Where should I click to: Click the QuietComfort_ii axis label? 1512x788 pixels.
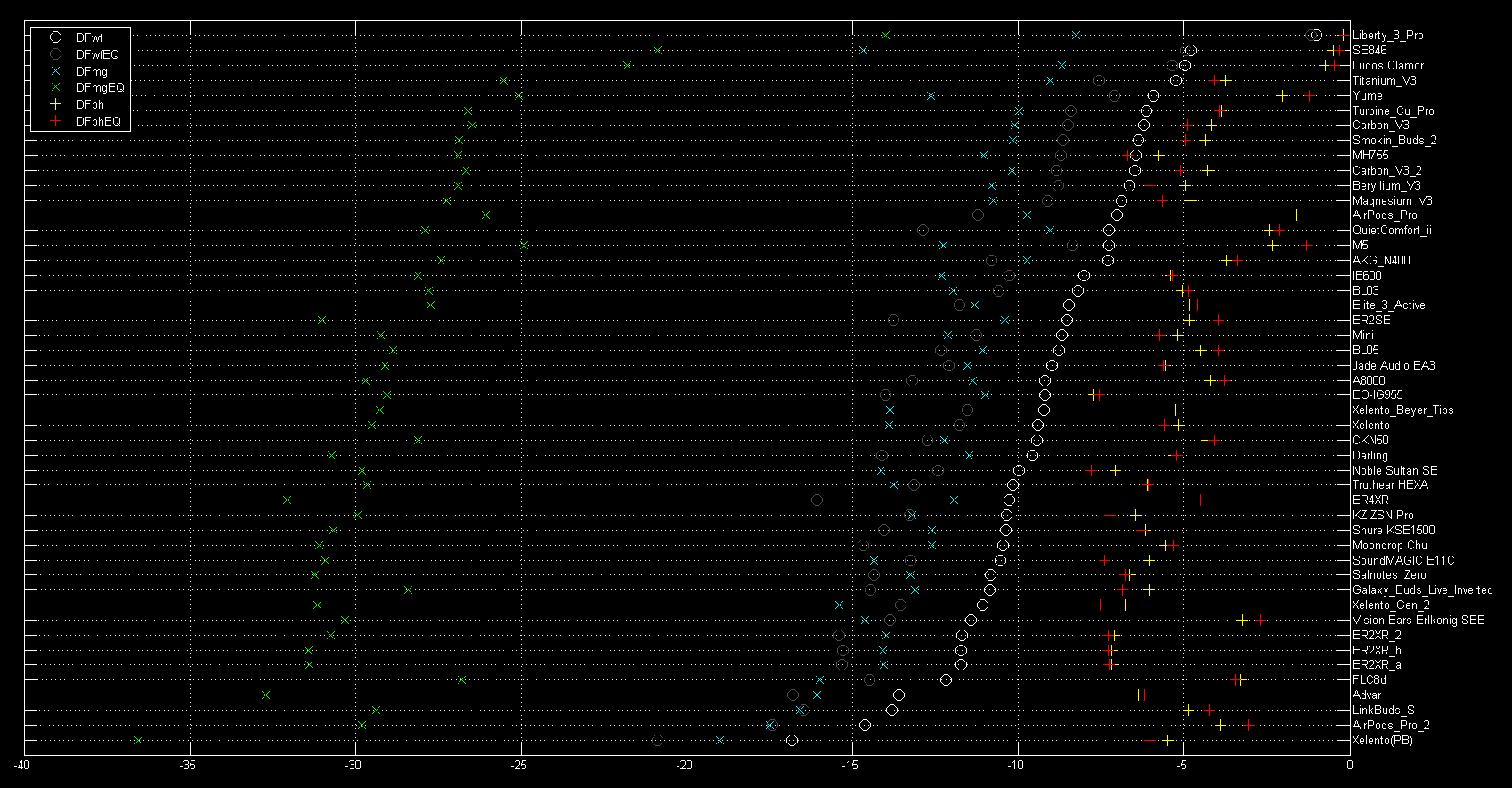click(x=1392, y=230)
